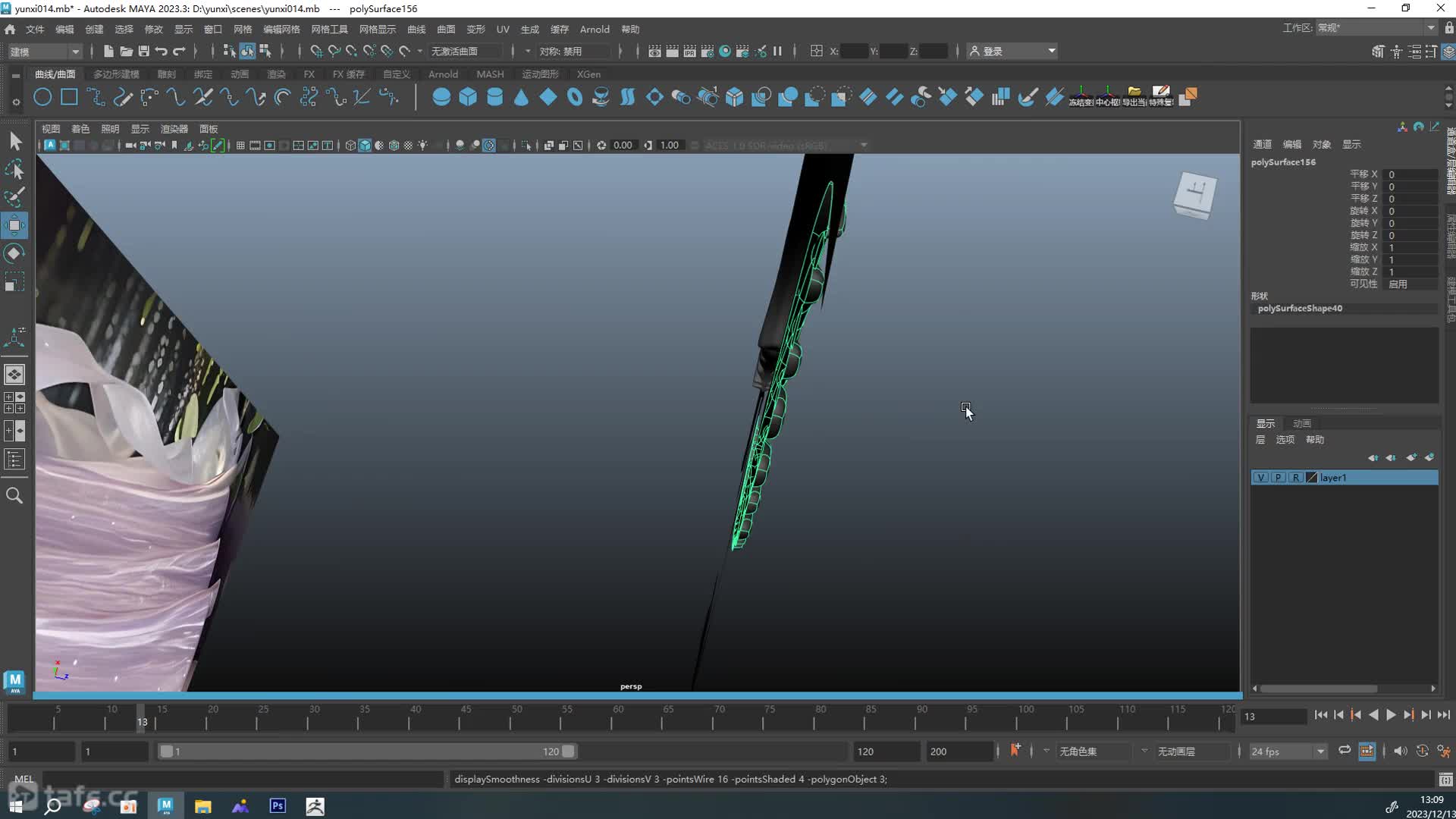Activate the Lasso select tool
This screenshot has height=819, width=1456.
tap(15, 169)
